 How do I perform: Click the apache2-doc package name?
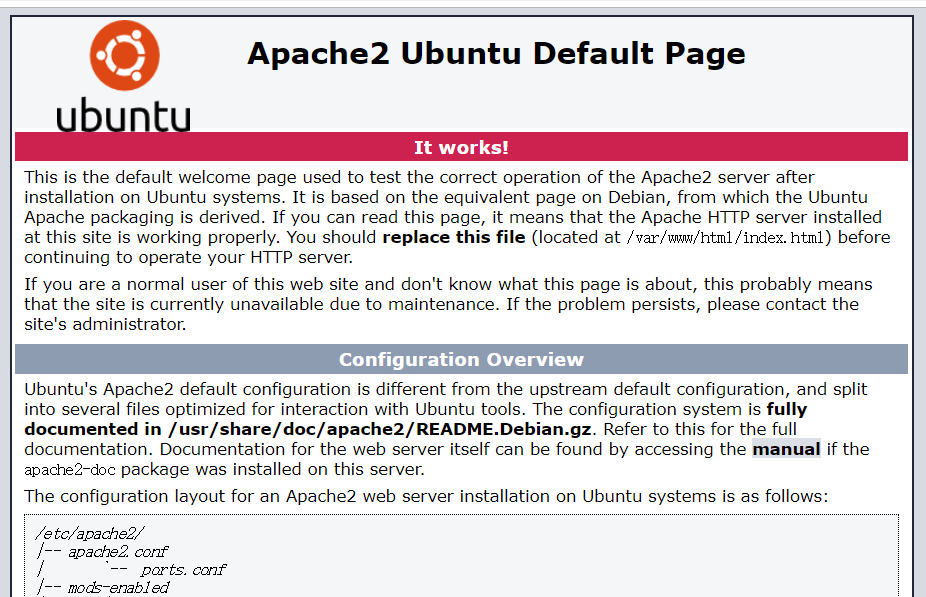pos(70,470)
